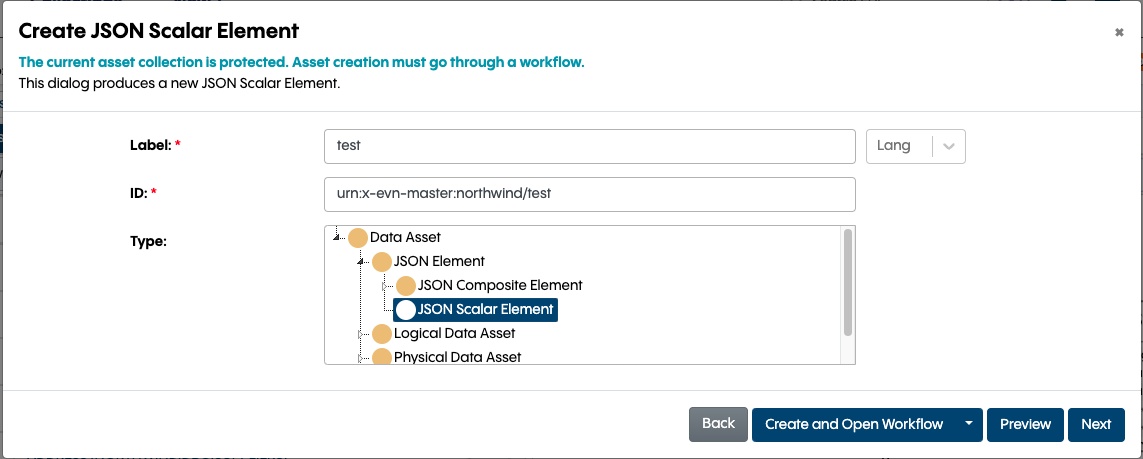Click the Next button
Image resolution: width=1143 pixels, height=459 pixels.
pos(1096,424)
